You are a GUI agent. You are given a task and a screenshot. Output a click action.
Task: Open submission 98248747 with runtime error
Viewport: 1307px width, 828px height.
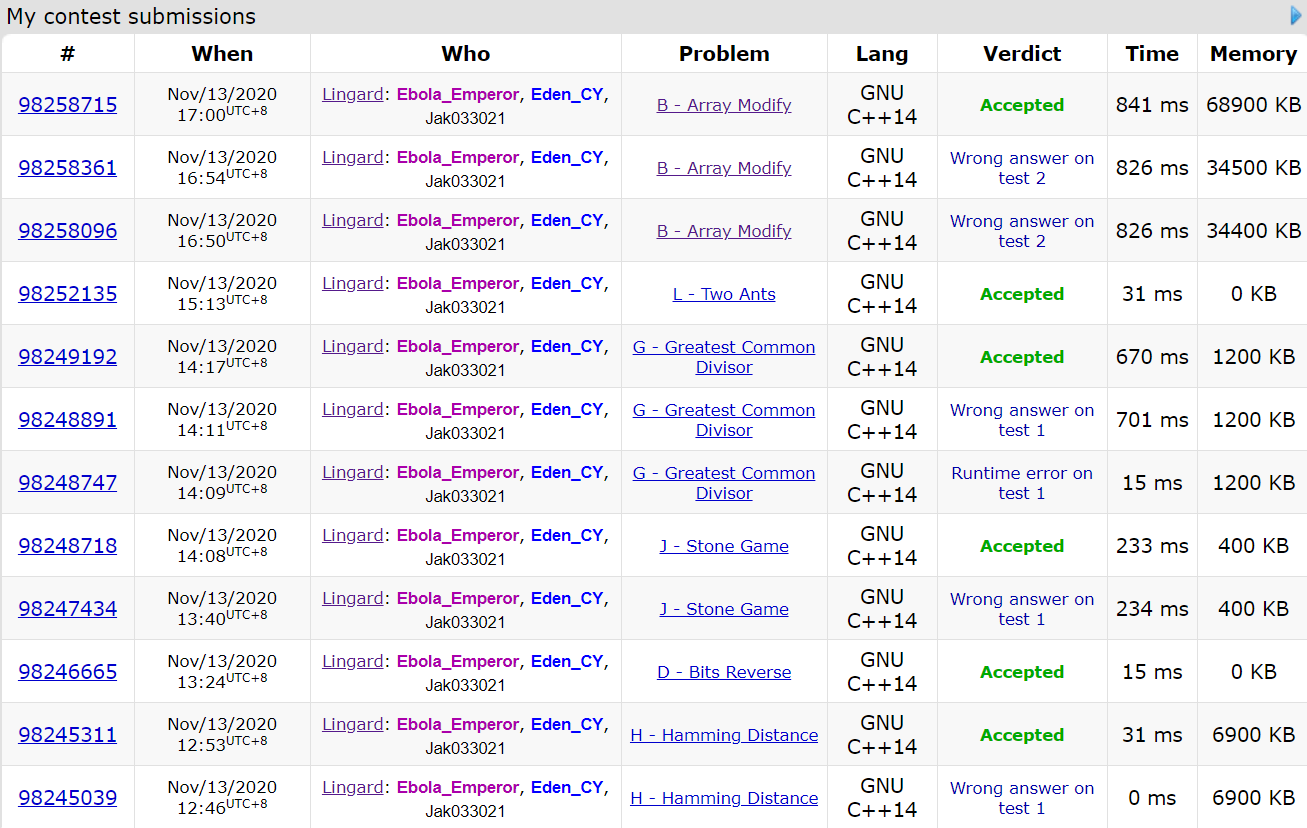[x=67, y=483]
